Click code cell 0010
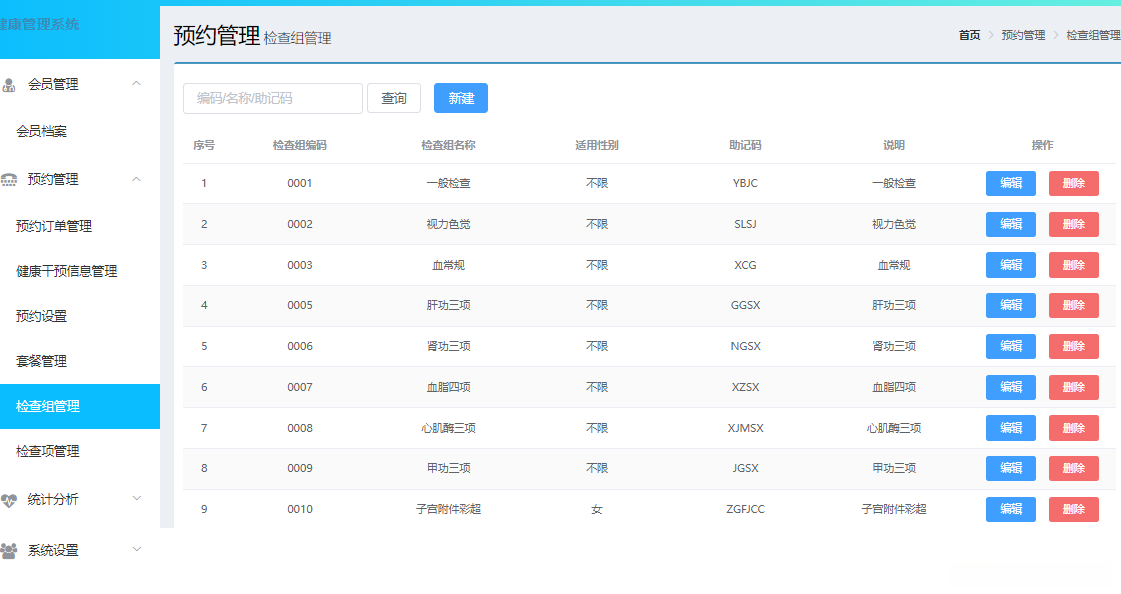Screen dimensions: 1121x594 [300, 510]
